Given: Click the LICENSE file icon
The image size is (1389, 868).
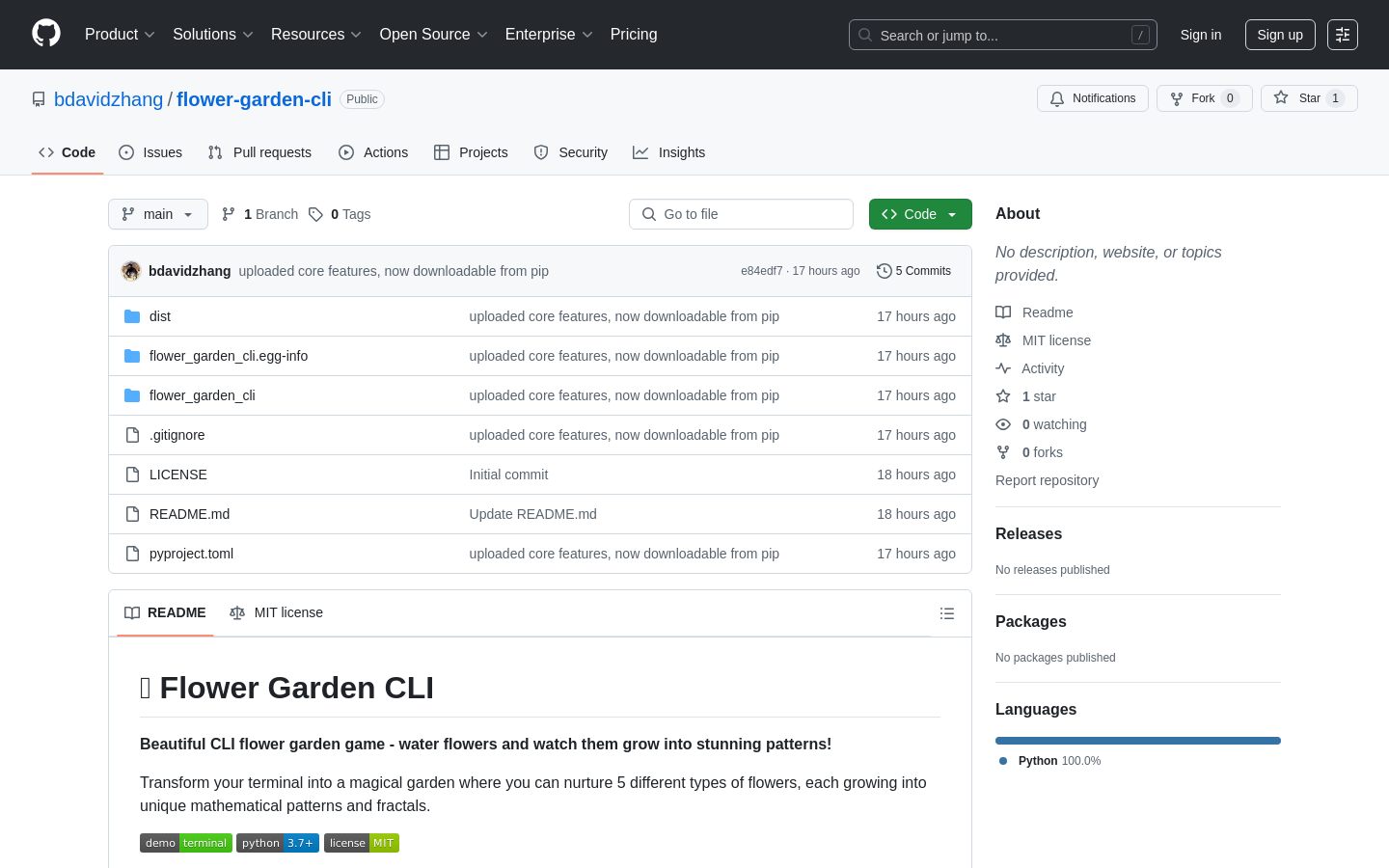Looking at the screenshot, I should (132, 475).
